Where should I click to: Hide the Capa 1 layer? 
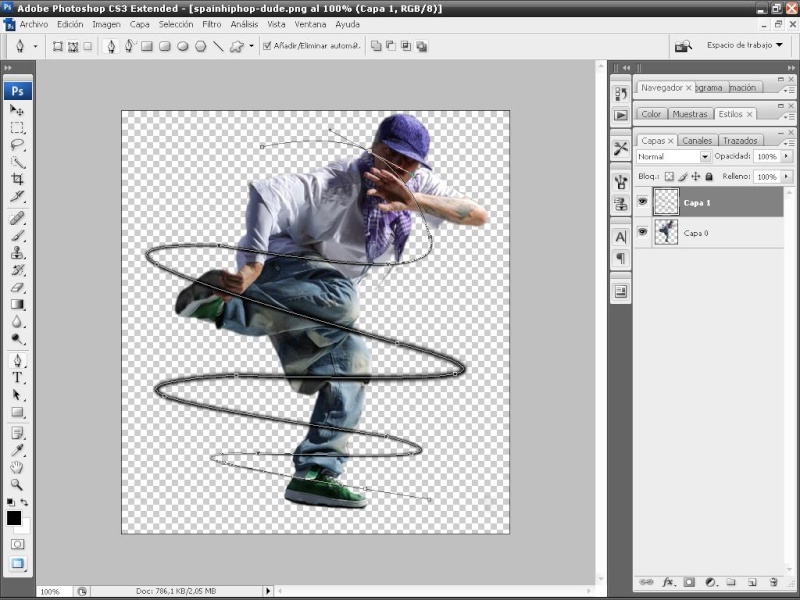[642, 202]
